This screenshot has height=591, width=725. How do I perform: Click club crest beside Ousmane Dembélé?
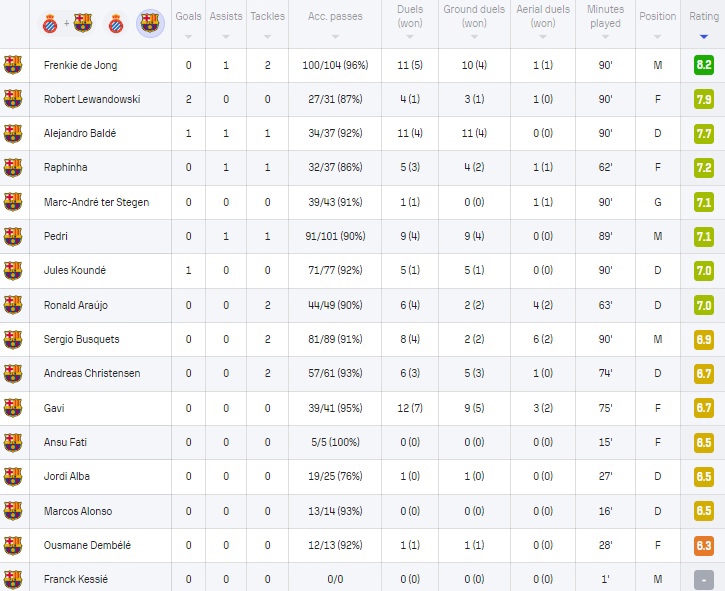click(13, 545)
